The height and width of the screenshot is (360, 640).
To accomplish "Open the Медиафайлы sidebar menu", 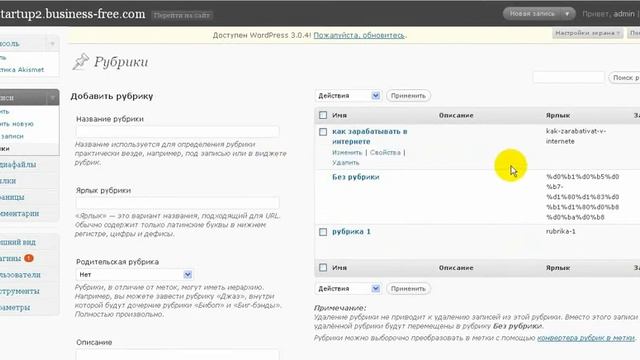I will point(18,164).
